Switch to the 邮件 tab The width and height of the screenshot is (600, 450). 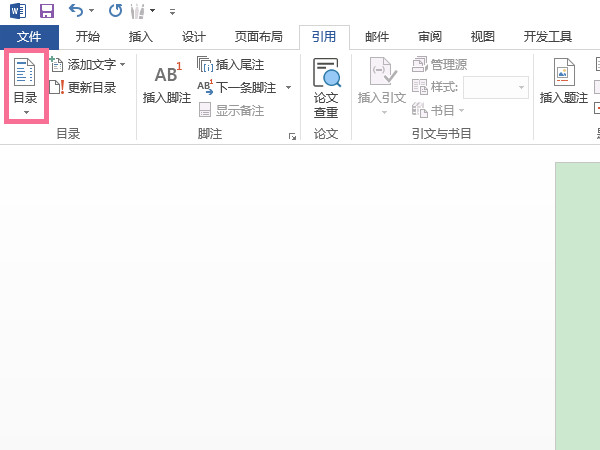[377, 37]
